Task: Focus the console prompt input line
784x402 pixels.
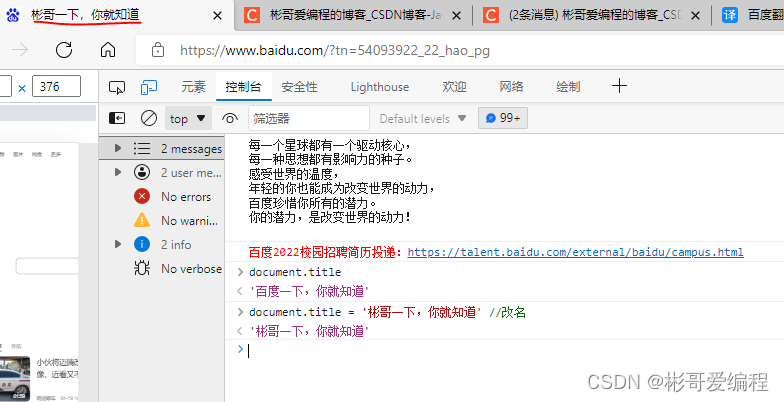Action: [x=504, y=350]
